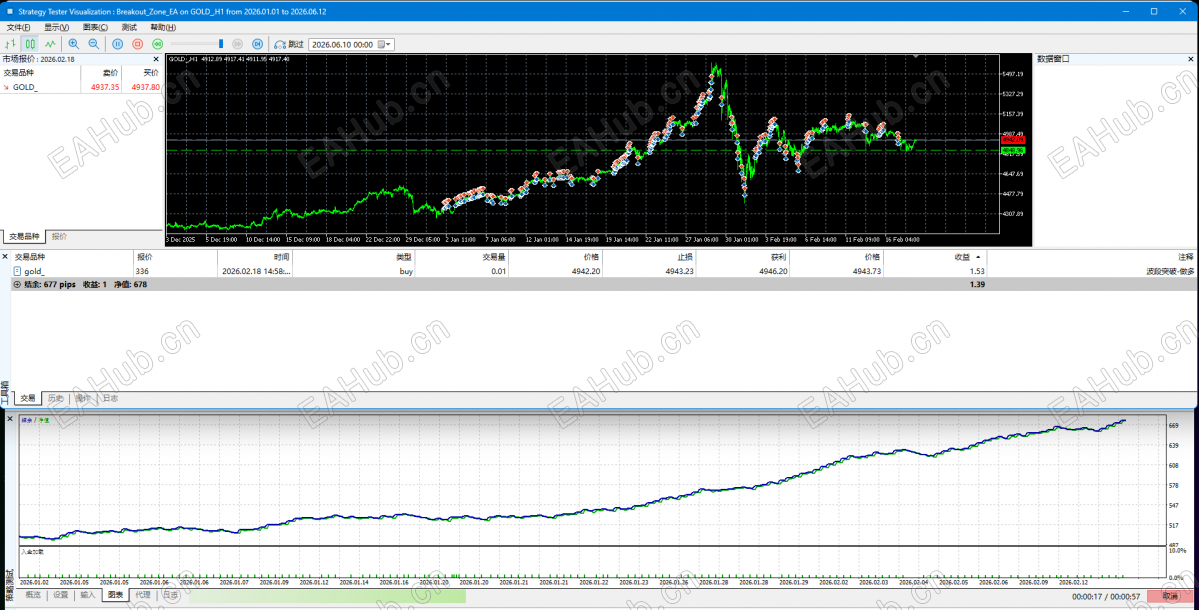Switch to the 报价 tab of market watch
This screenshot has width=1199, height=610.
tap(59, 237)
